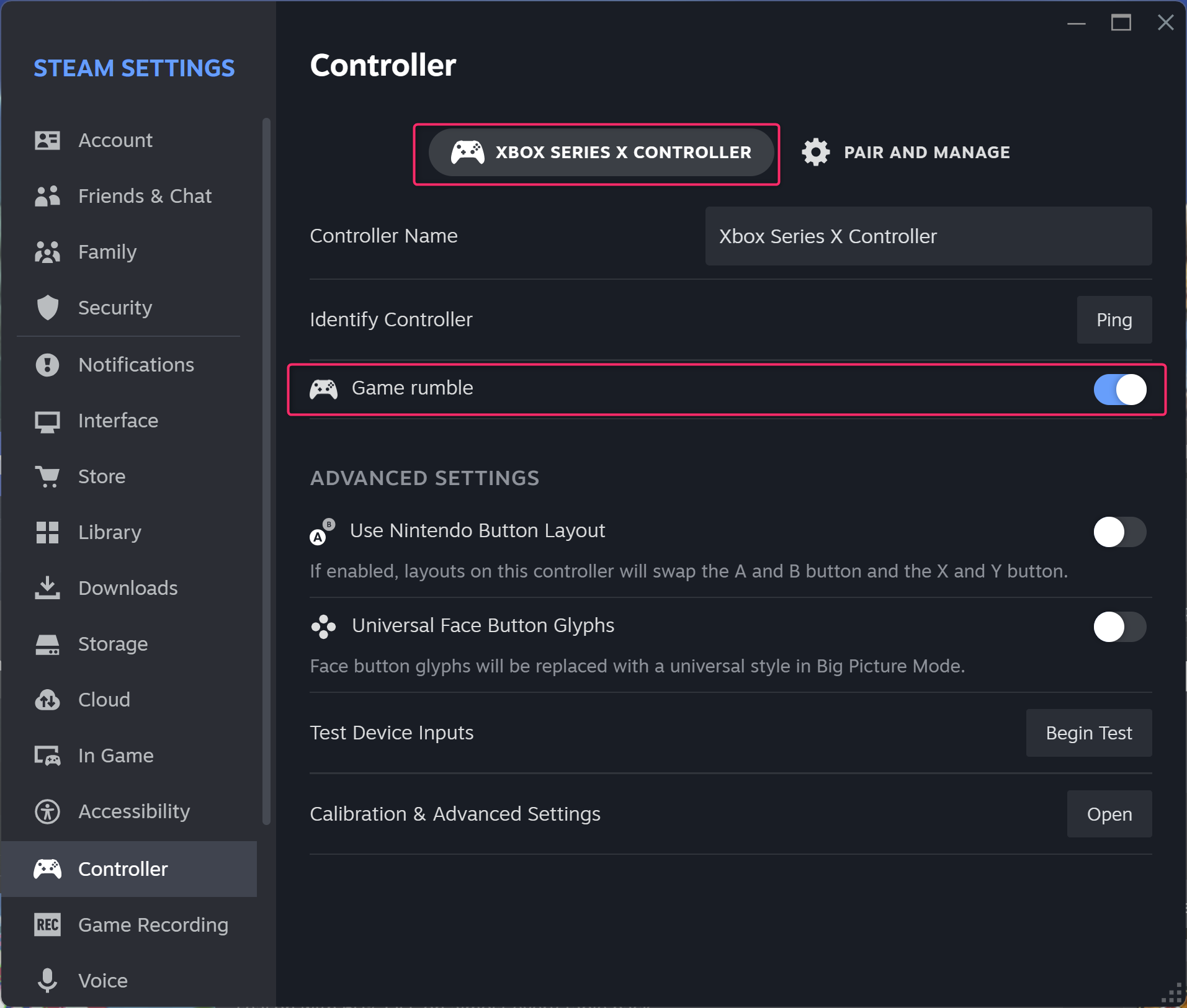
Task: Go to Accessibility settings
Action: tap(129, 811)
